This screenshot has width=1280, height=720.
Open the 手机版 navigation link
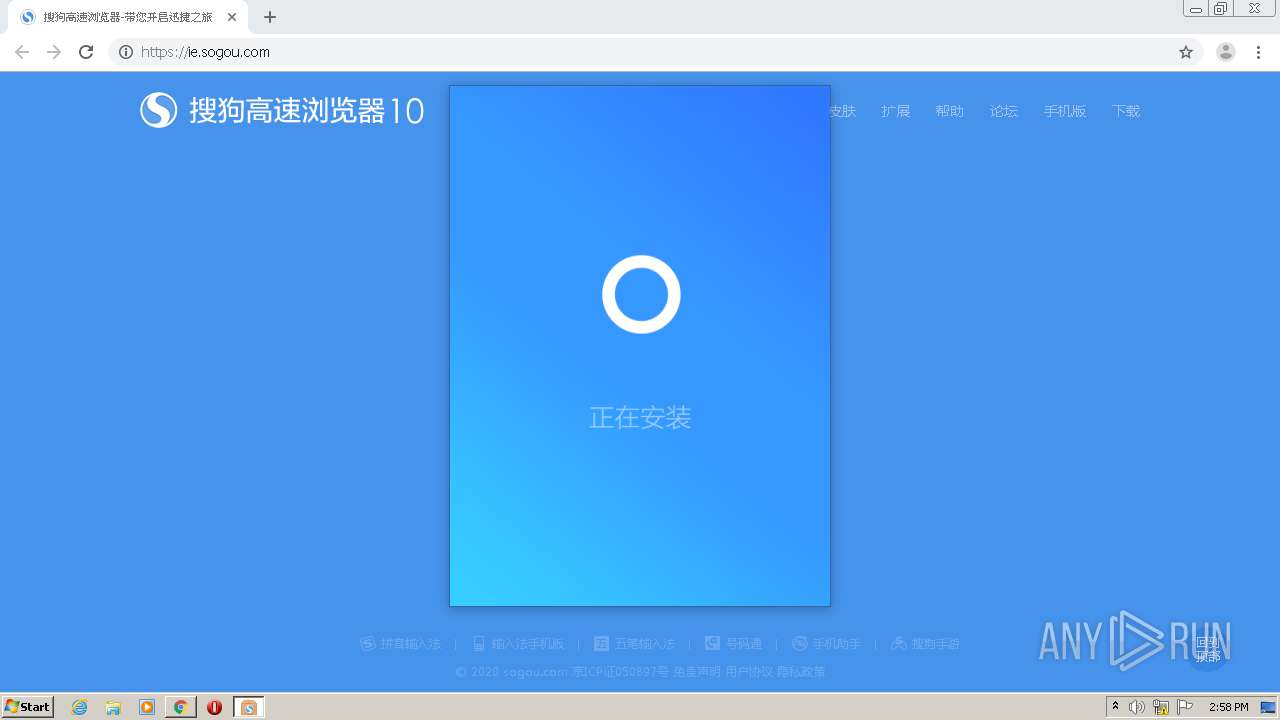1065,111
